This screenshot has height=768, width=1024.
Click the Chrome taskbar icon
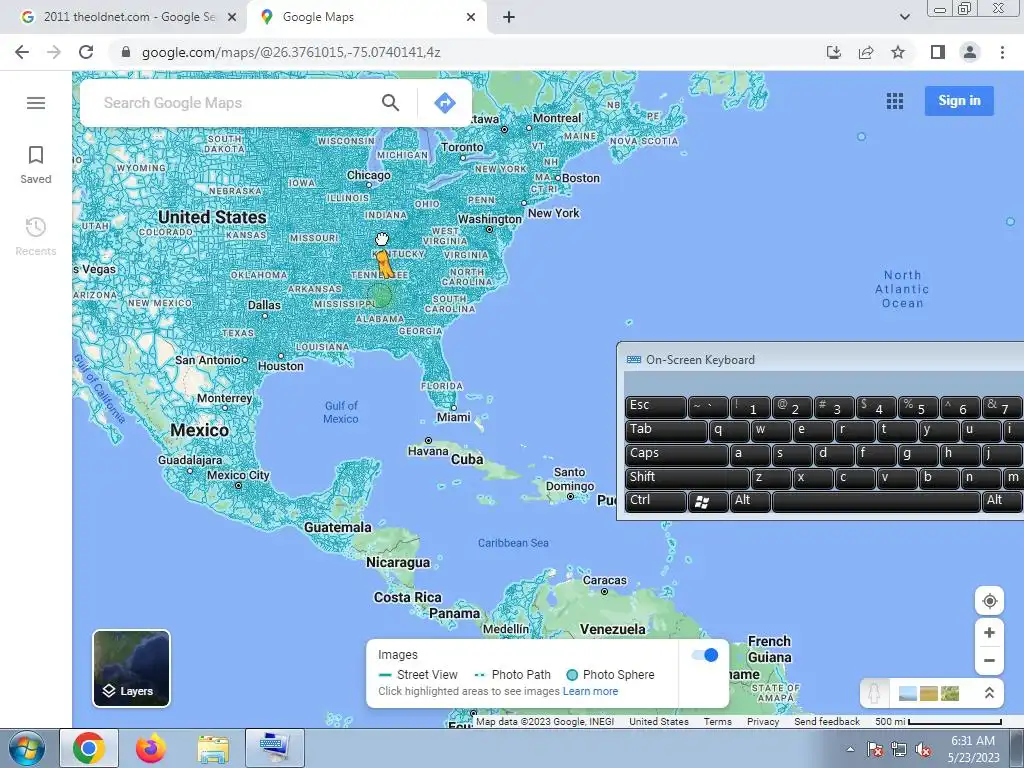tap(89, 748)
